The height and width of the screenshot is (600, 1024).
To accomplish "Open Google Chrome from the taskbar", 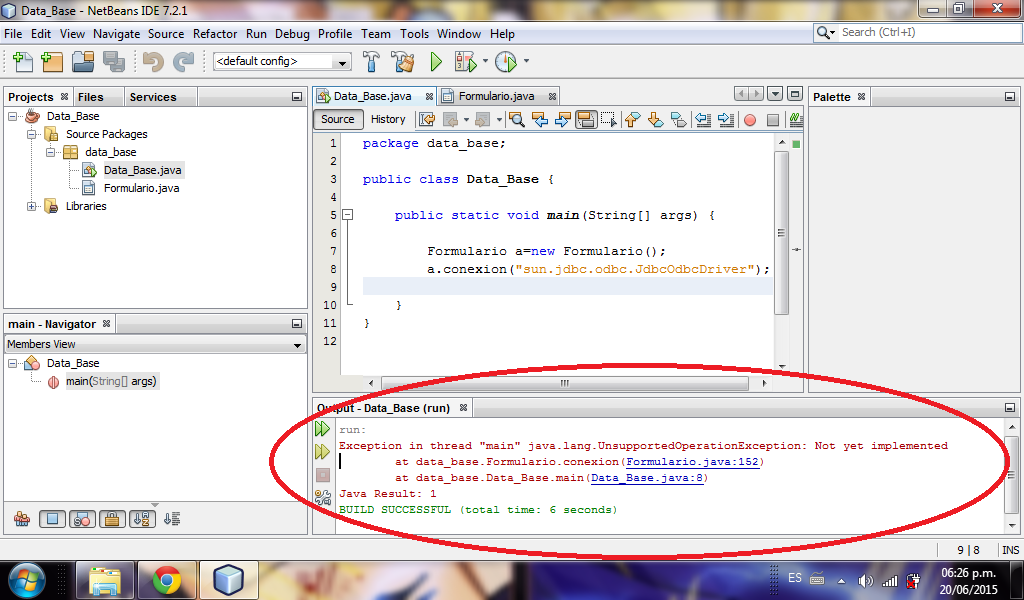I will (x=167, y=580).
